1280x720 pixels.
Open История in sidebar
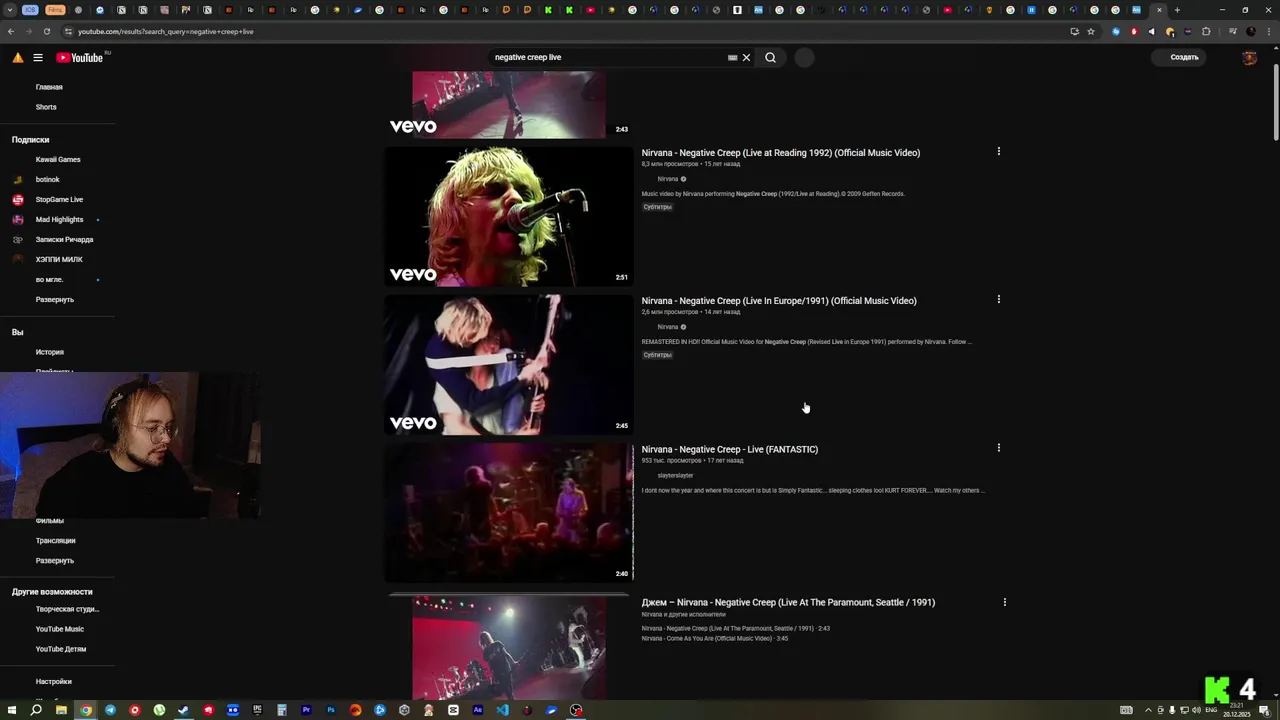(50, 352)
